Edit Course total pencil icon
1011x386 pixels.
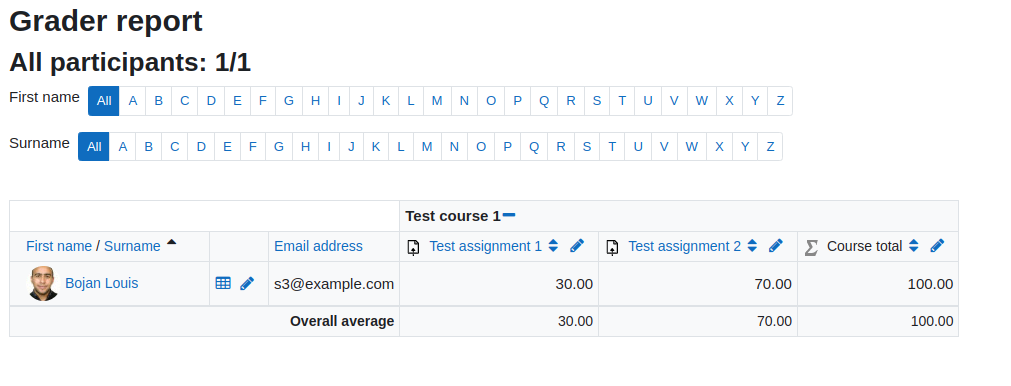[x=937, y=246]
